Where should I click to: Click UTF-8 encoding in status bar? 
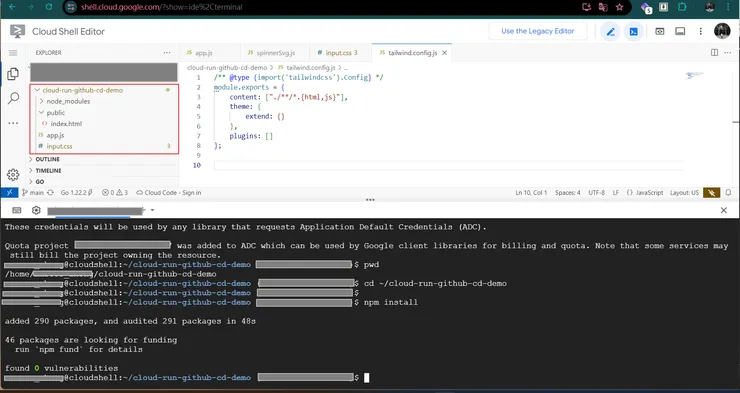coord(597,193)
